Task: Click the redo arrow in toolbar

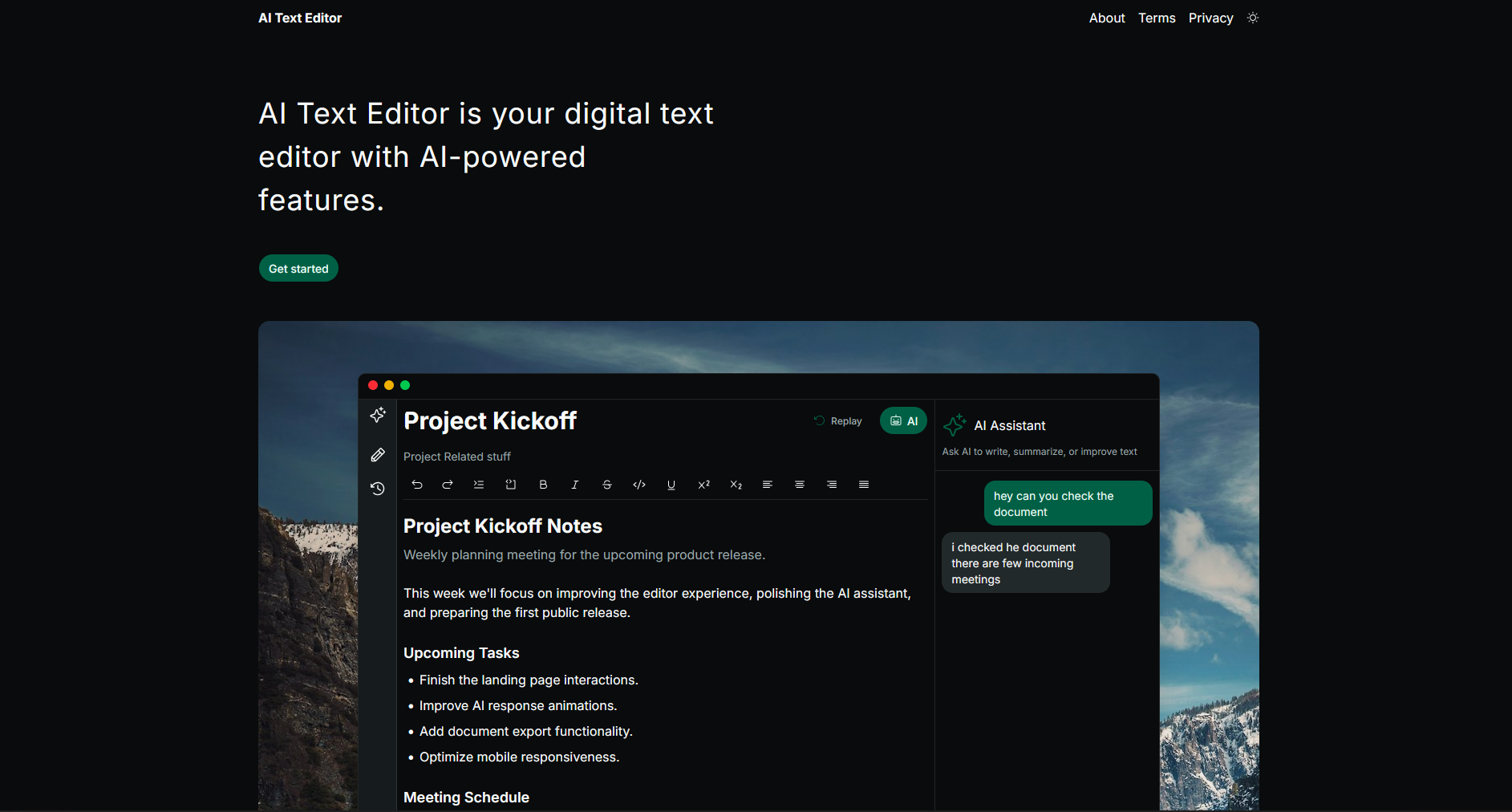Action: (x=448, y=485)
